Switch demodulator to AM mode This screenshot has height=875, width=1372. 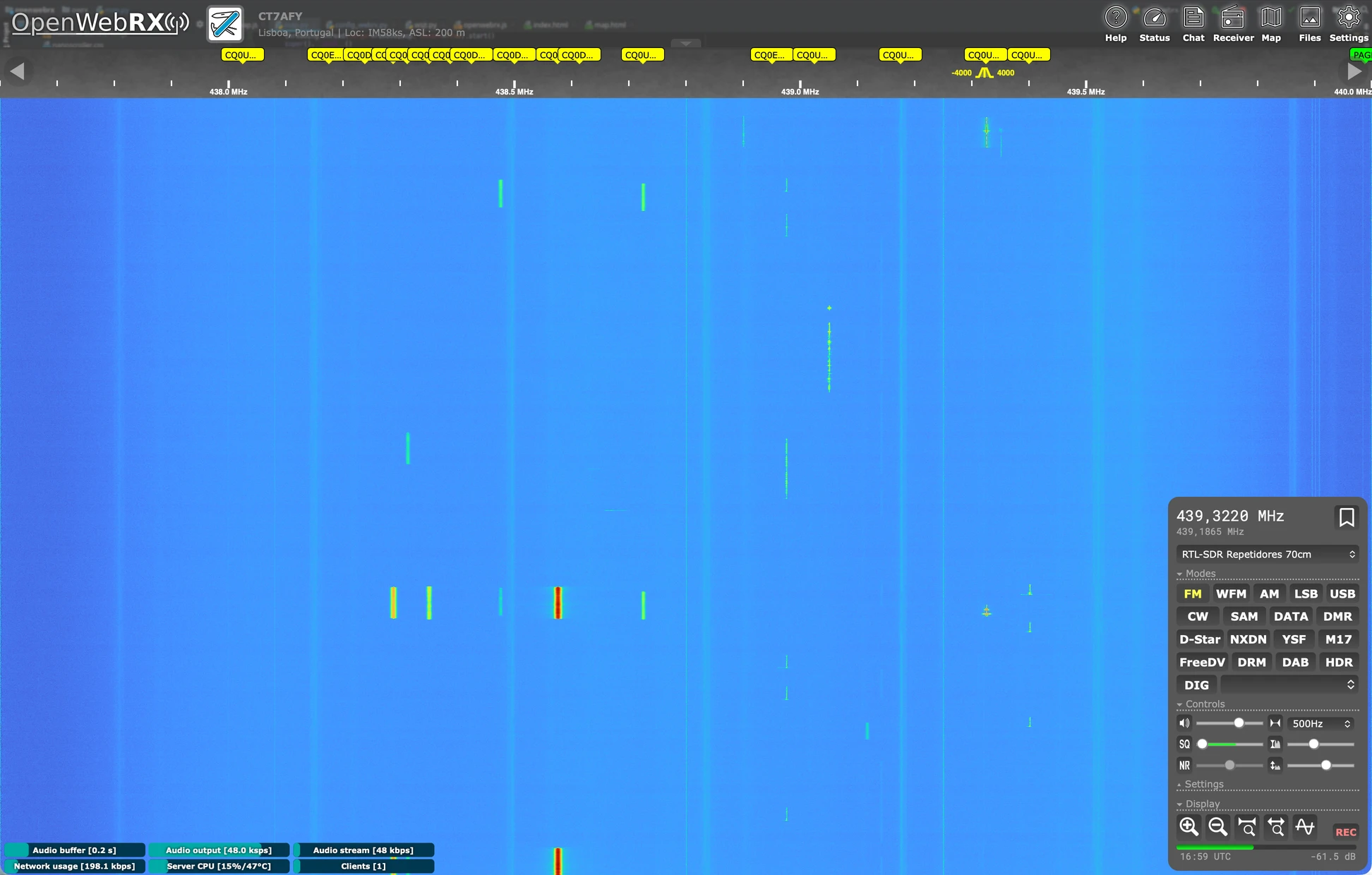(1269, 593)
